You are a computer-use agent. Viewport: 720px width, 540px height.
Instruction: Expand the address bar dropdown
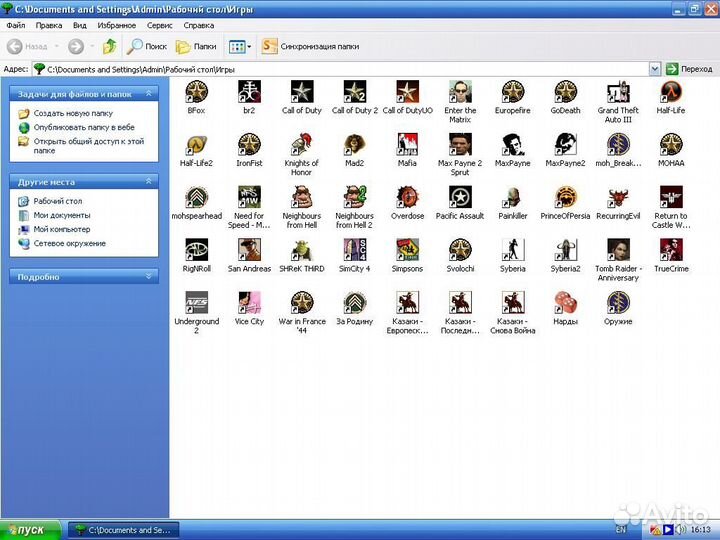click(x=655, y=69)
